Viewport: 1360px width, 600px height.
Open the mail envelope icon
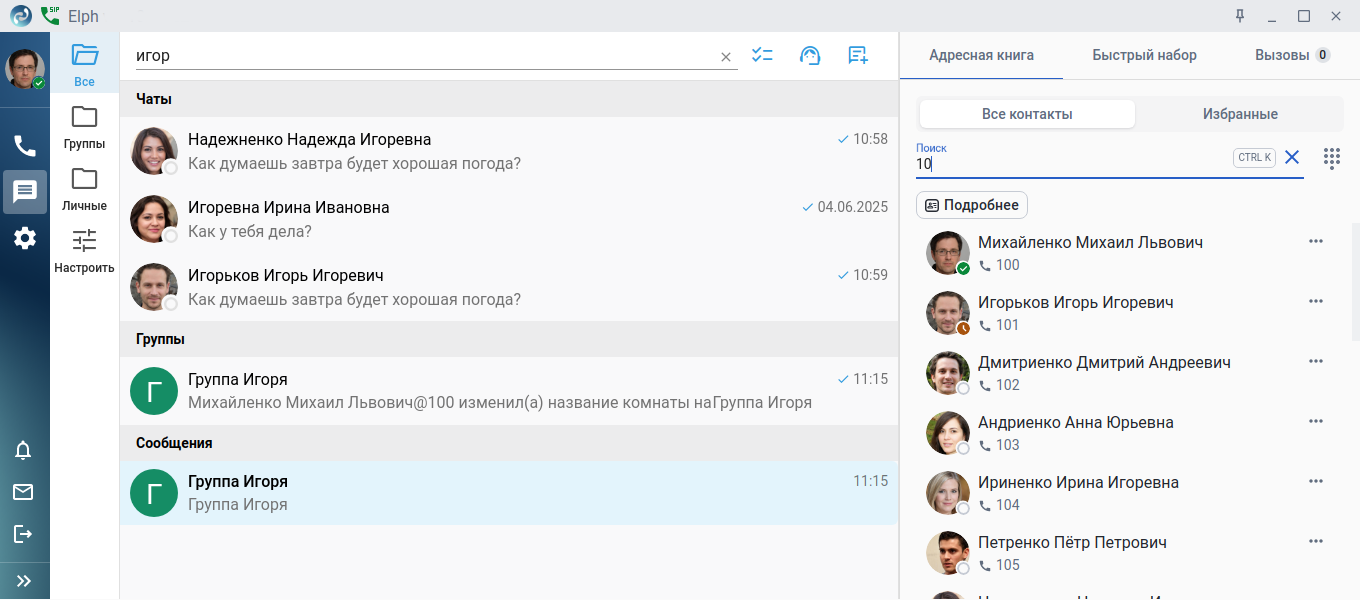pyautogui.click(x=23, y=492)
